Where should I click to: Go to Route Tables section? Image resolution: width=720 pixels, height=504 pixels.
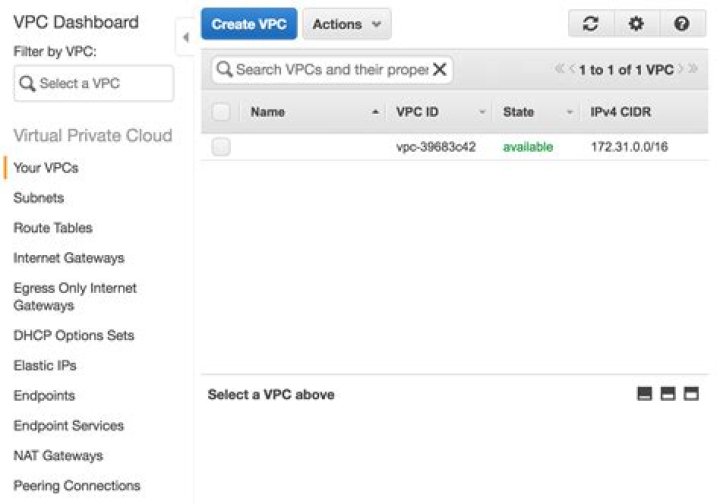pos(53,228)
